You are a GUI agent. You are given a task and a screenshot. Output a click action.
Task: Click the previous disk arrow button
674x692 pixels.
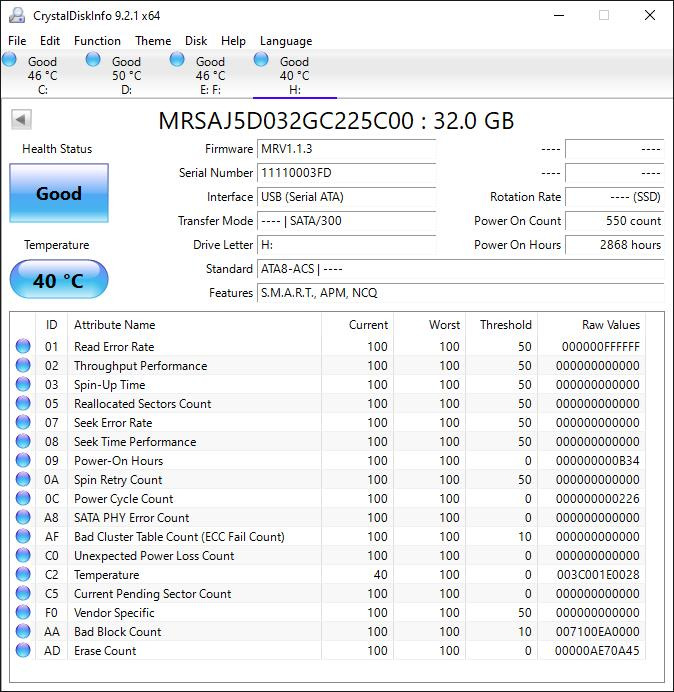pos(21,119)
